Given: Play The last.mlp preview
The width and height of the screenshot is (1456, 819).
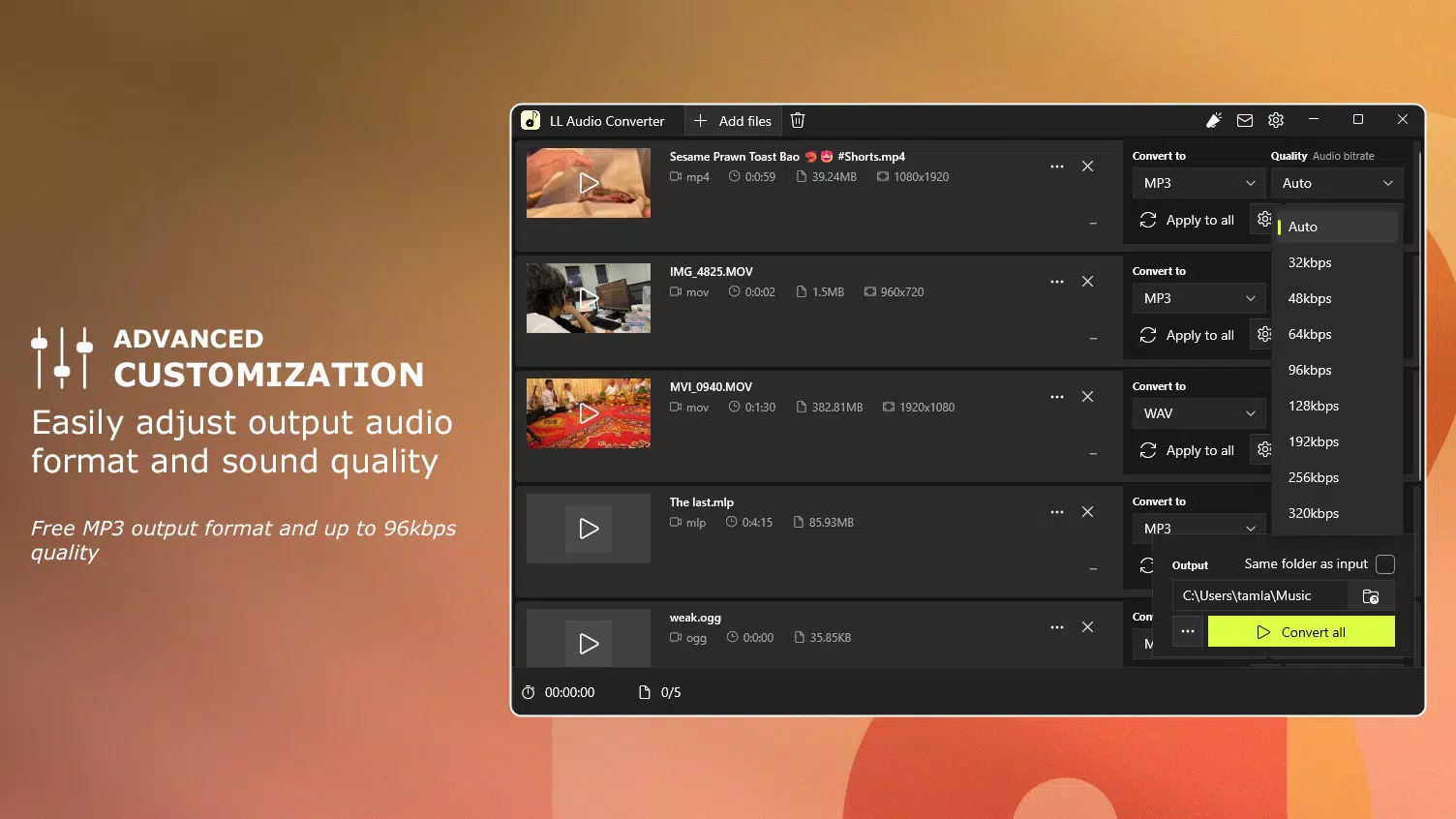Looking at the screenshot, I should tap(589, 529).
